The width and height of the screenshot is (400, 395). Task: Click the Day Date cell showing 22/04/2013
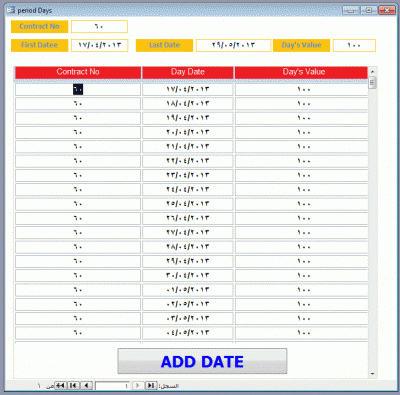pos(188,161)
